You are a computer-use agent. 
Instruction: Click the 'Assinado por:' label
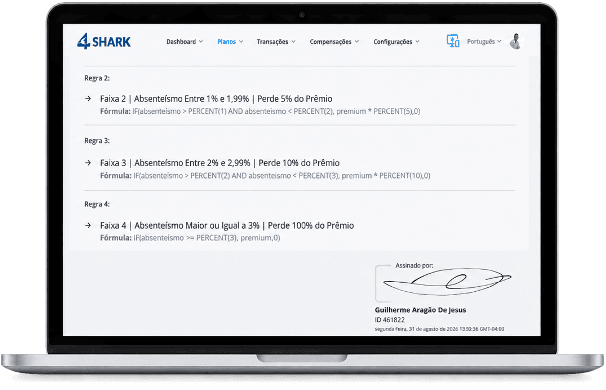tap(414, 266)
